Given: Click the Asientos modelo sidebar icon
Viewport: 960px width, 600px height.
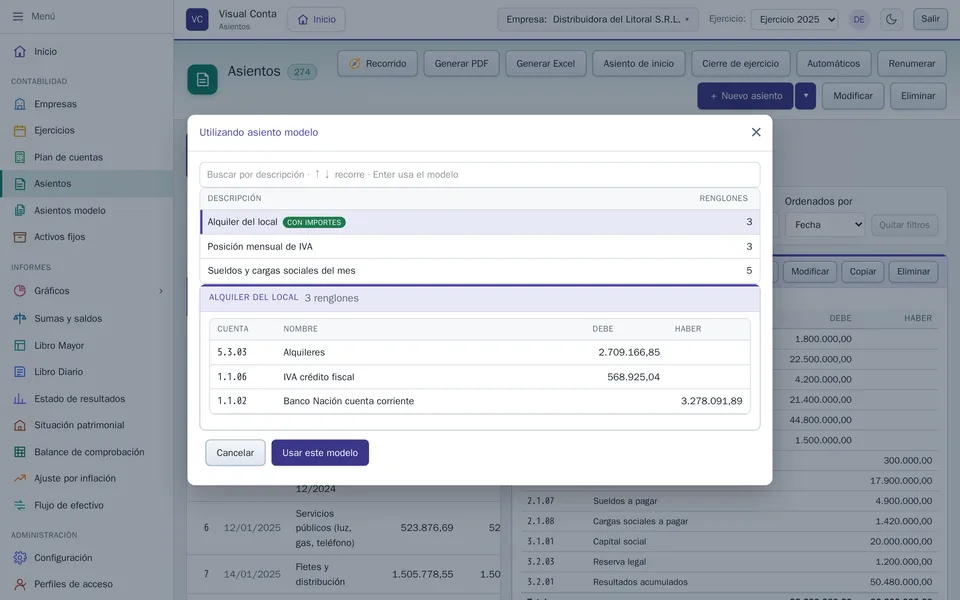Looking at the screenshot, I should (20, 211).
